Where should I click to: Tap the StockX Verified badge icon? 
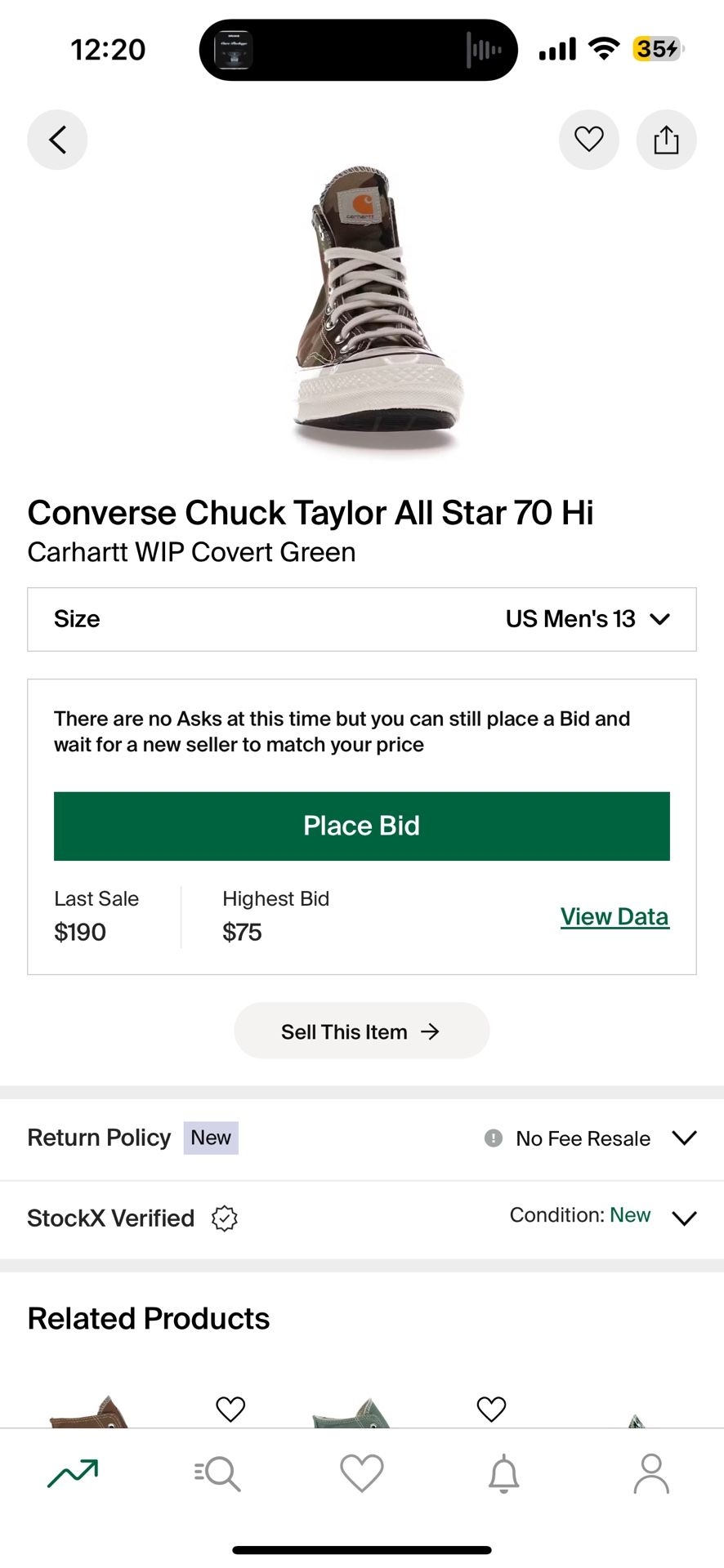(224, 1218)
